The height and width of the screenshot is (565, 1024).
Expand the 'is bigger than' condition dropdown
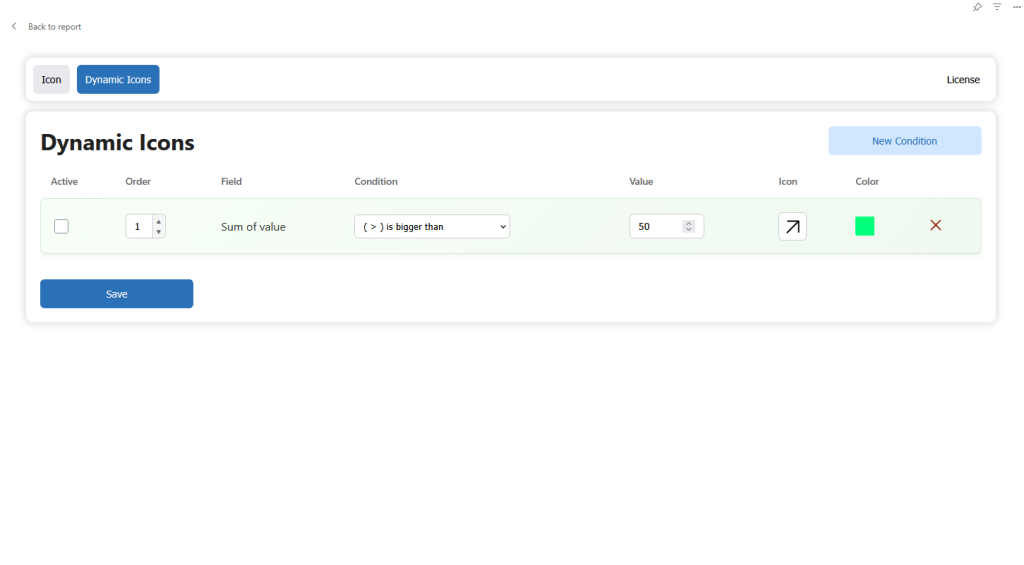(431, 227)
